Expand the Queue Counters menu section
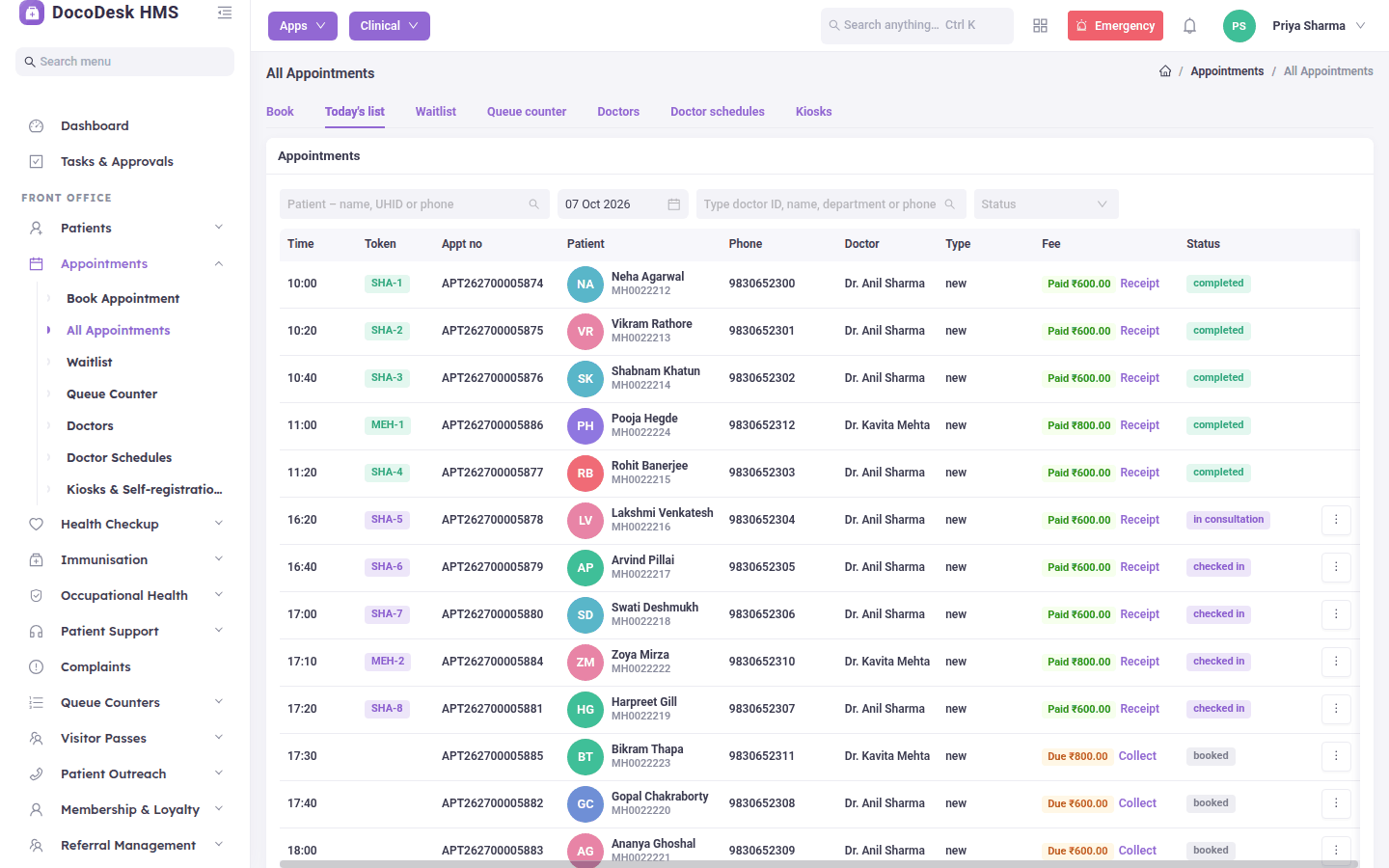 point(124,703)
